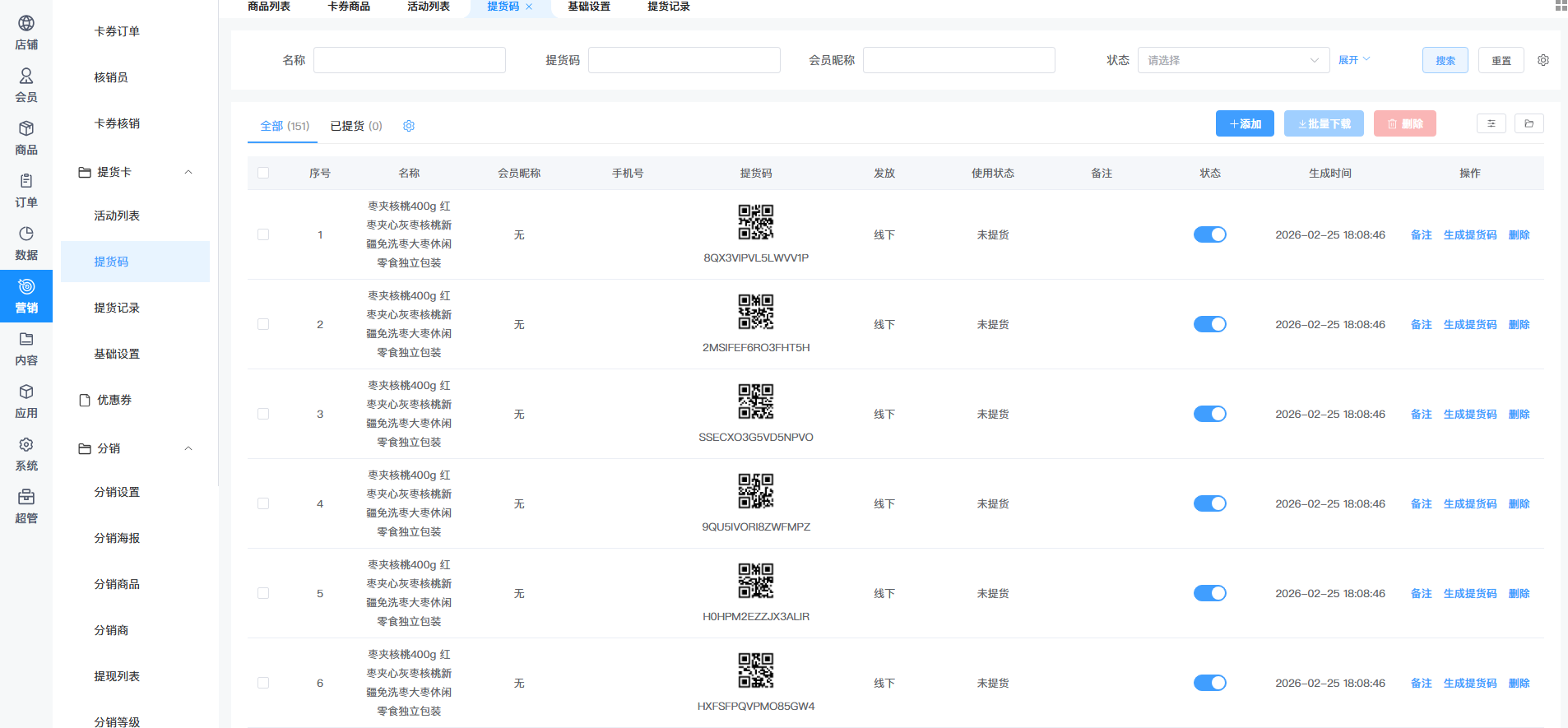
Task: Select the 已提货 (0) filter tab
Action: click(x=356, y=126)
